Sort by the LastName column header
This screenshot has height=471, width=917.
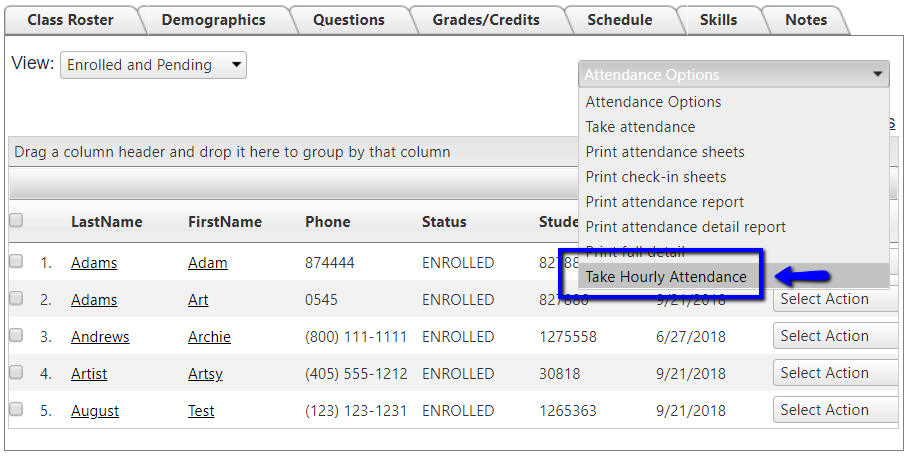pyautogui.click(x=106, y=222)
